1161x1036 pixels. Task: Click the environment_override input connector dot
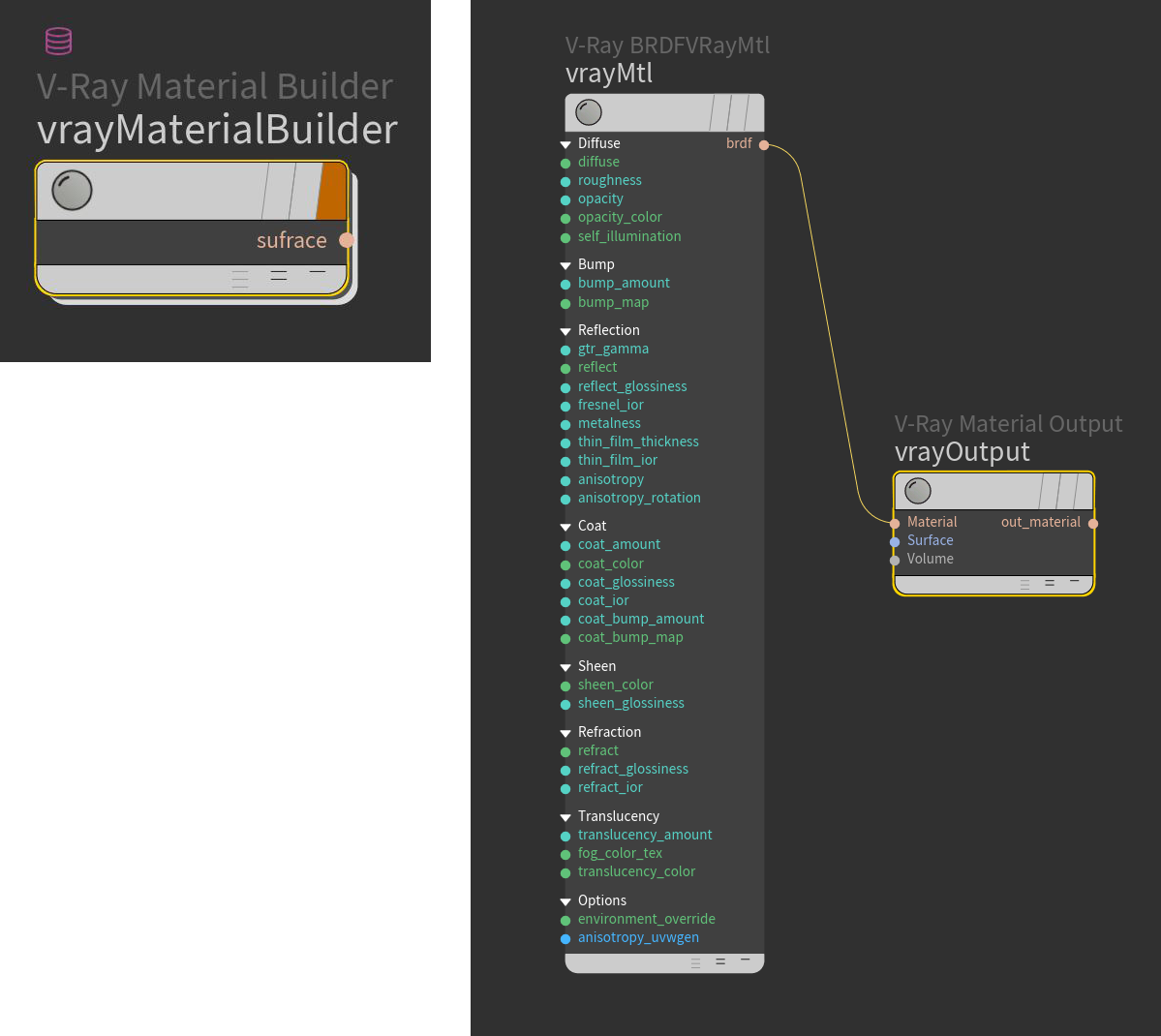click(565, 921)
